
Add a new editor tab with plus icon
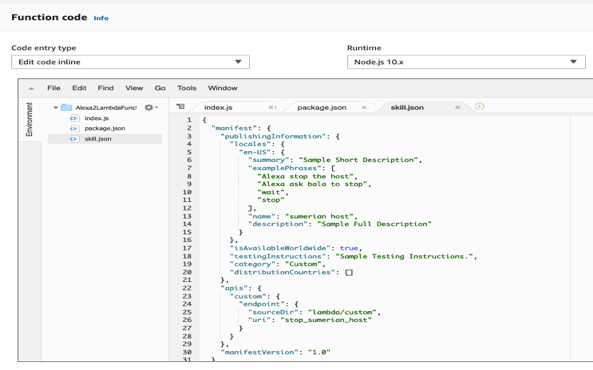coord(479,106)
